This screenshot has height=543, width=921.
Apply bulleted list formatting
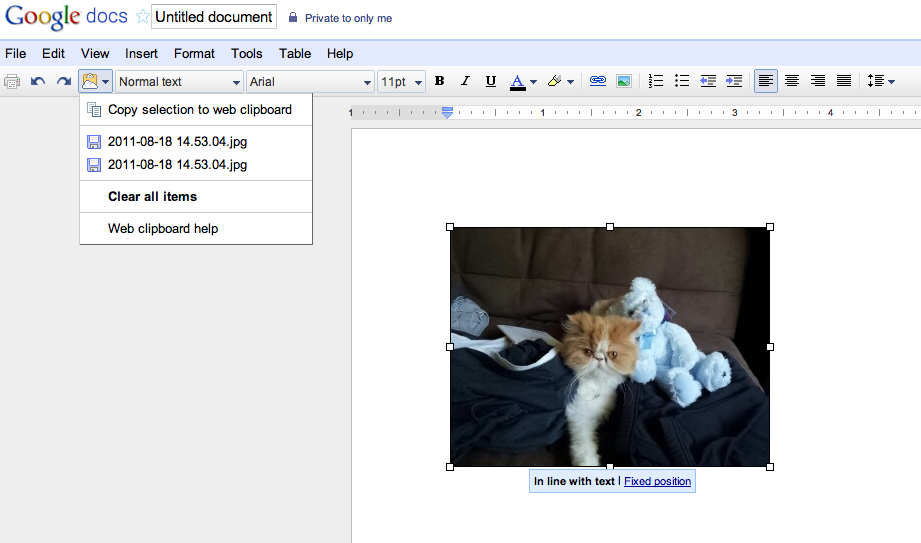coord(682,81)
